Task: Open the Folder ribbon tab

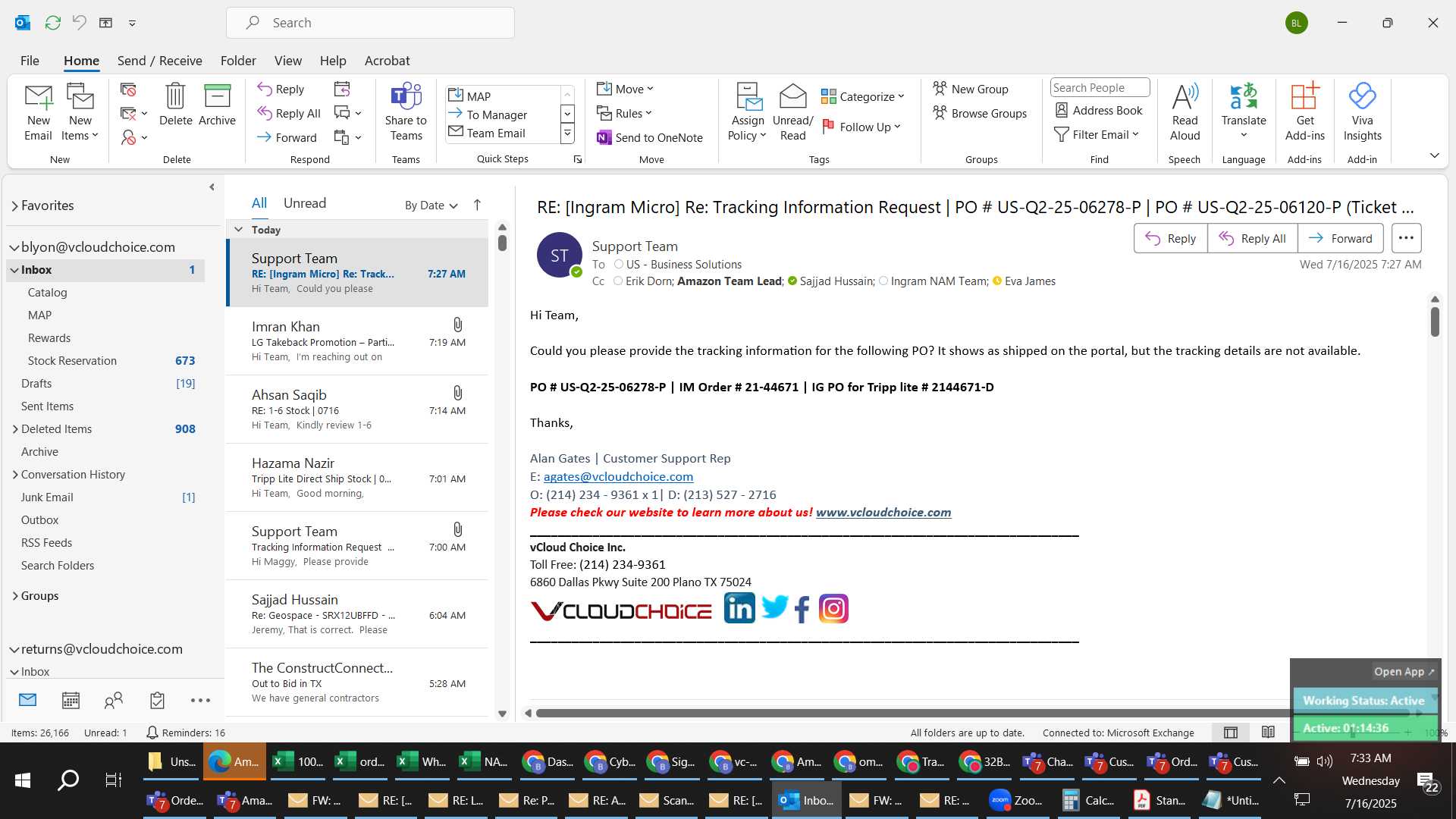Action: point(238,61)
